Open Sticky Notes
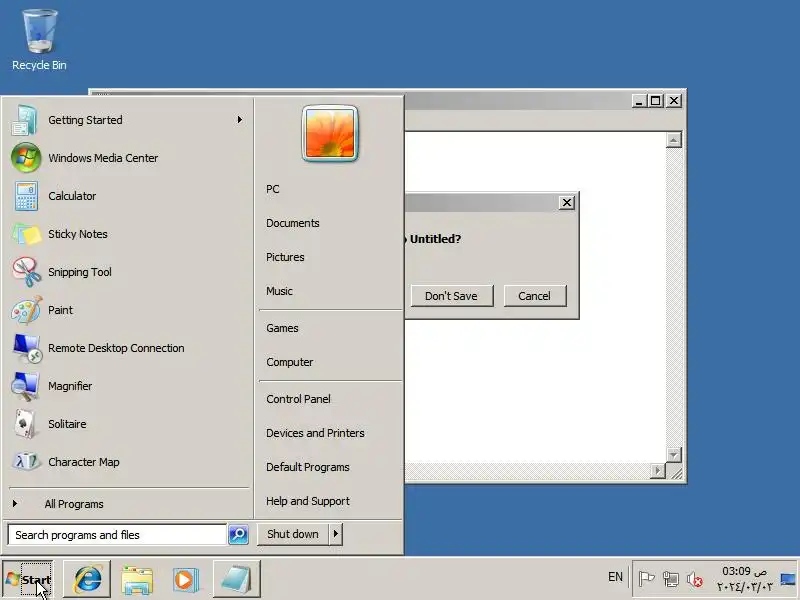800x600 pixels. tap(128, 234)
